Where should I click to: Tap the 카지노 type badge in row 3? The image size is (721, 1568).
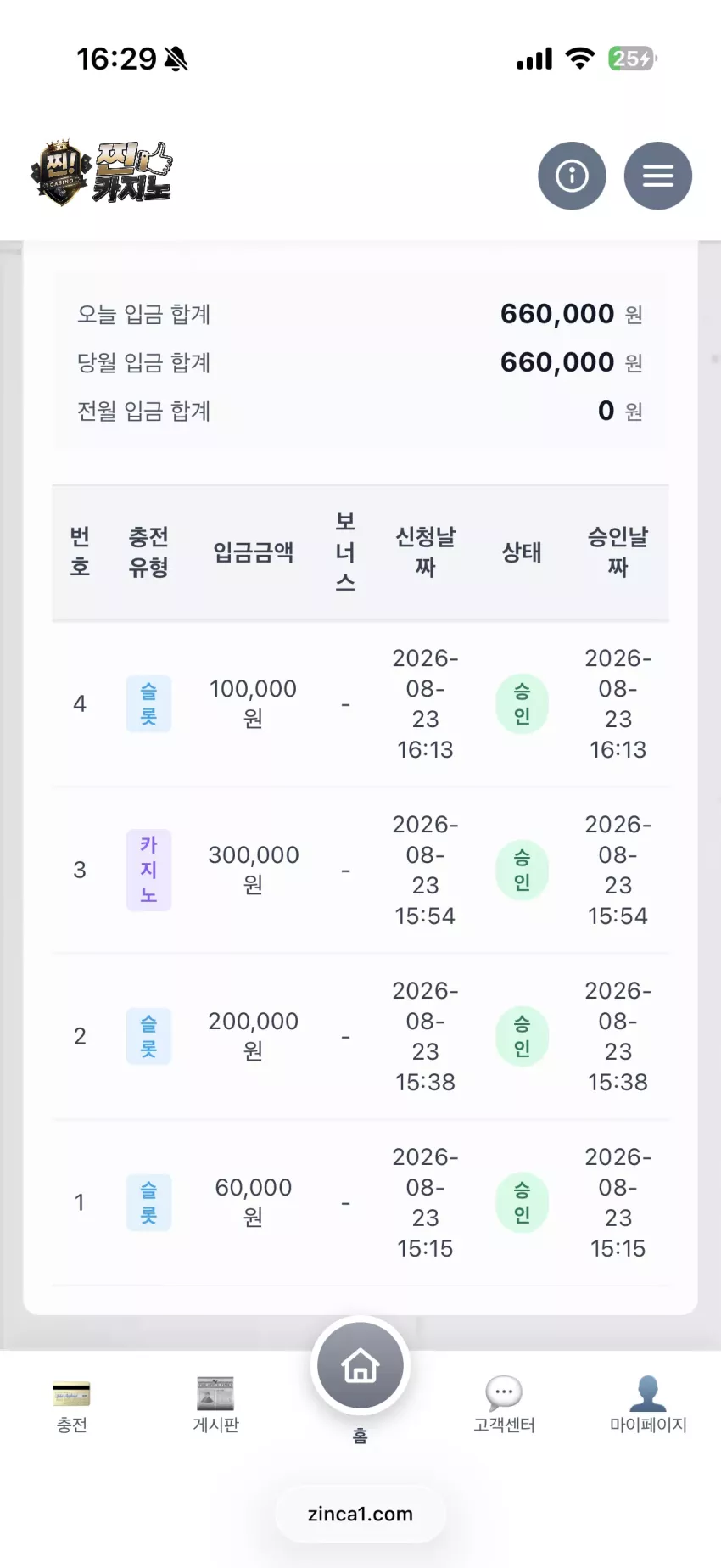coord(148,870)
